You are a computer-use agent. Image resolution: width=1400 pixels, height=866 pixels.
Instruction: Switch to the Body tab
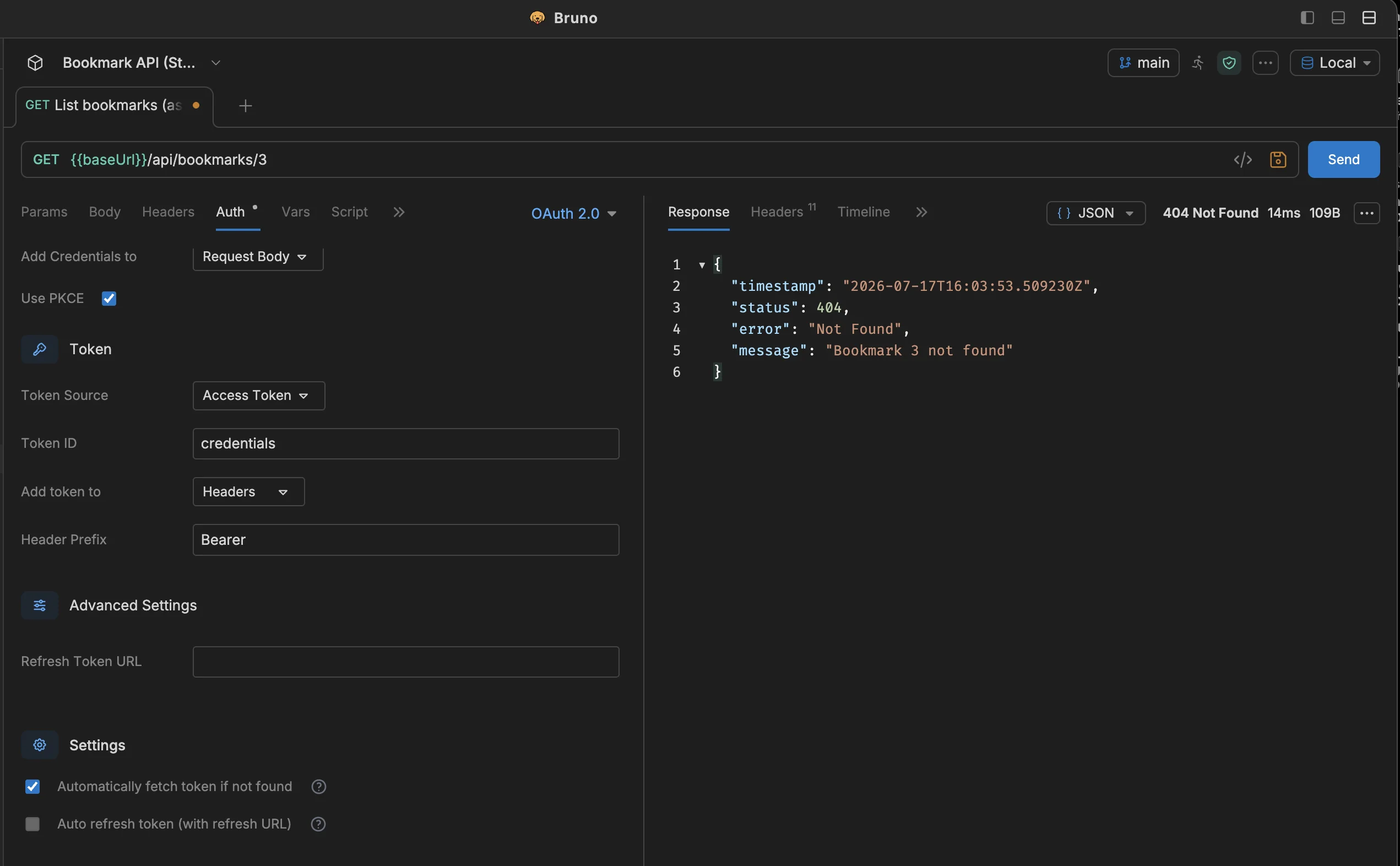105,212
